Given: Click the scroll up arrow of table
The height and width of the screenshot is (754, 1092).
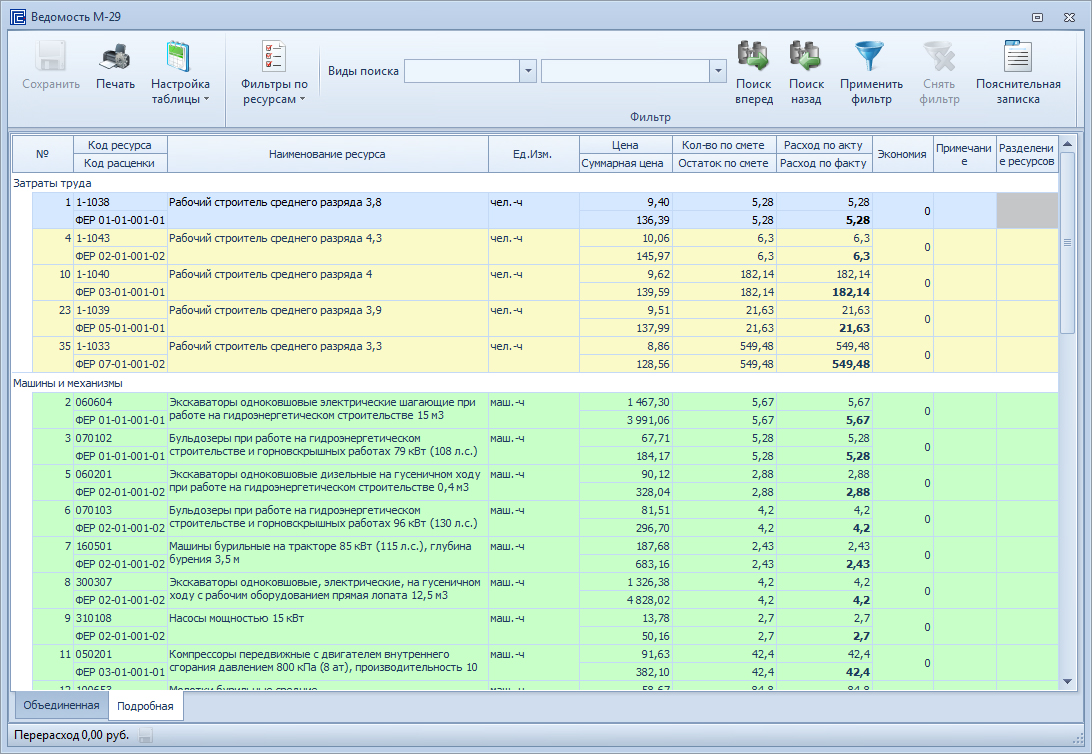Looking at the screenshot, I should 1067,144.
